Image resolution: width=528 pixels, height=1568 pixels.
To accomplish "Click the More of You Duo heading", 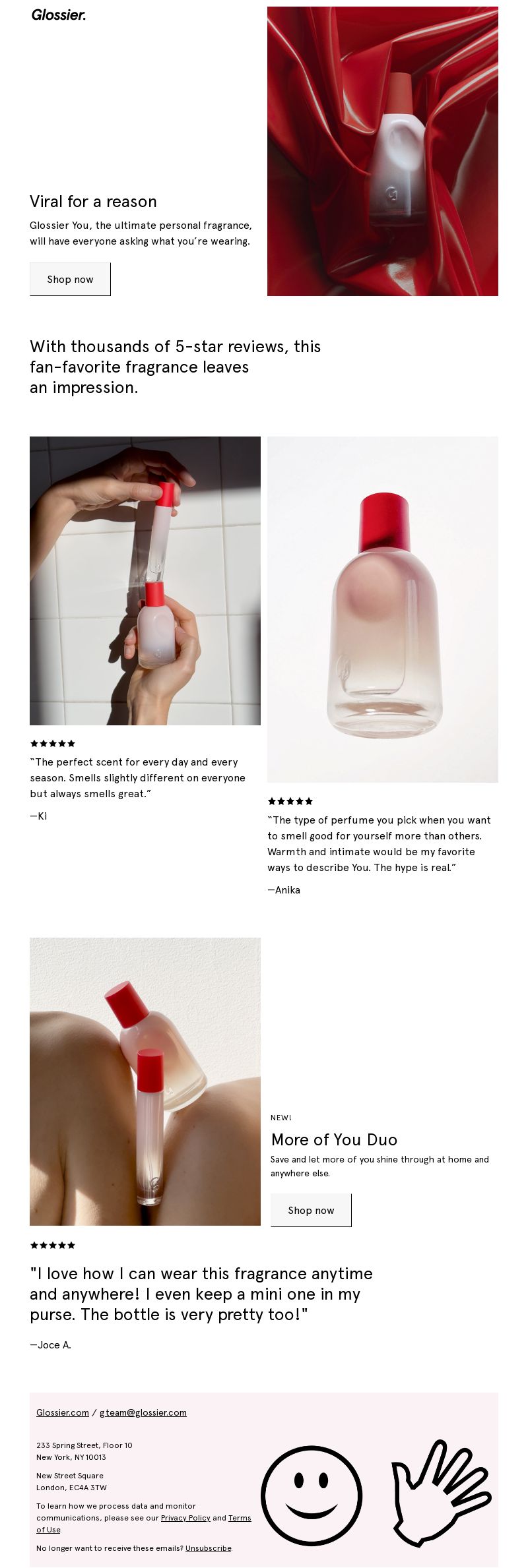I will click(x=334, y=1139).
